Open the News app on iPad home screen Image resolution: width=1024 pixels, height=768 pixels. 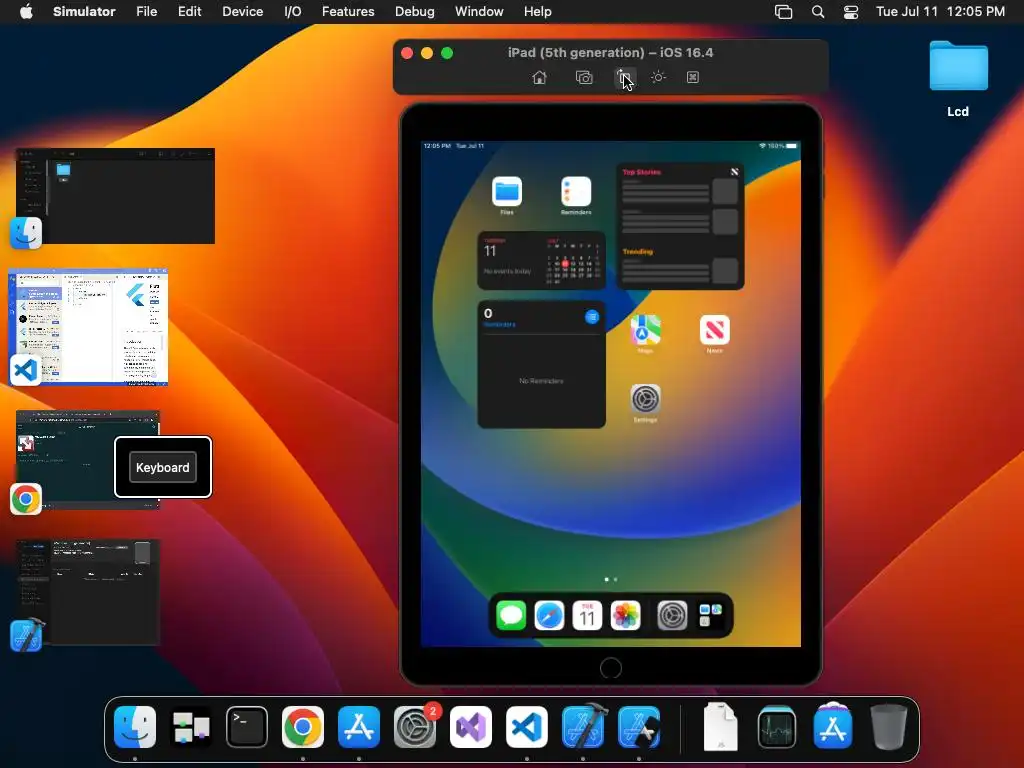pyautogui.click(x=714, y=330)
